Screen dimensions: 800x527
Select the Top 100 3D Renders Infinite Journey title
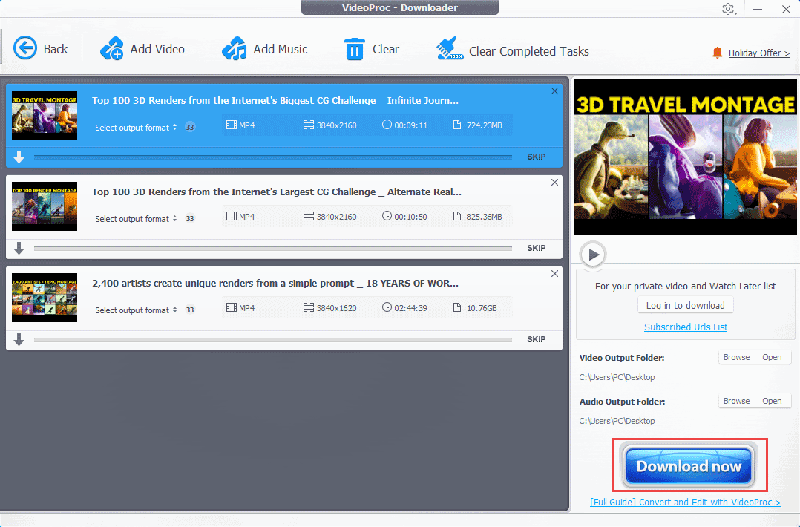pyautogui.click(x=275, y=101)
